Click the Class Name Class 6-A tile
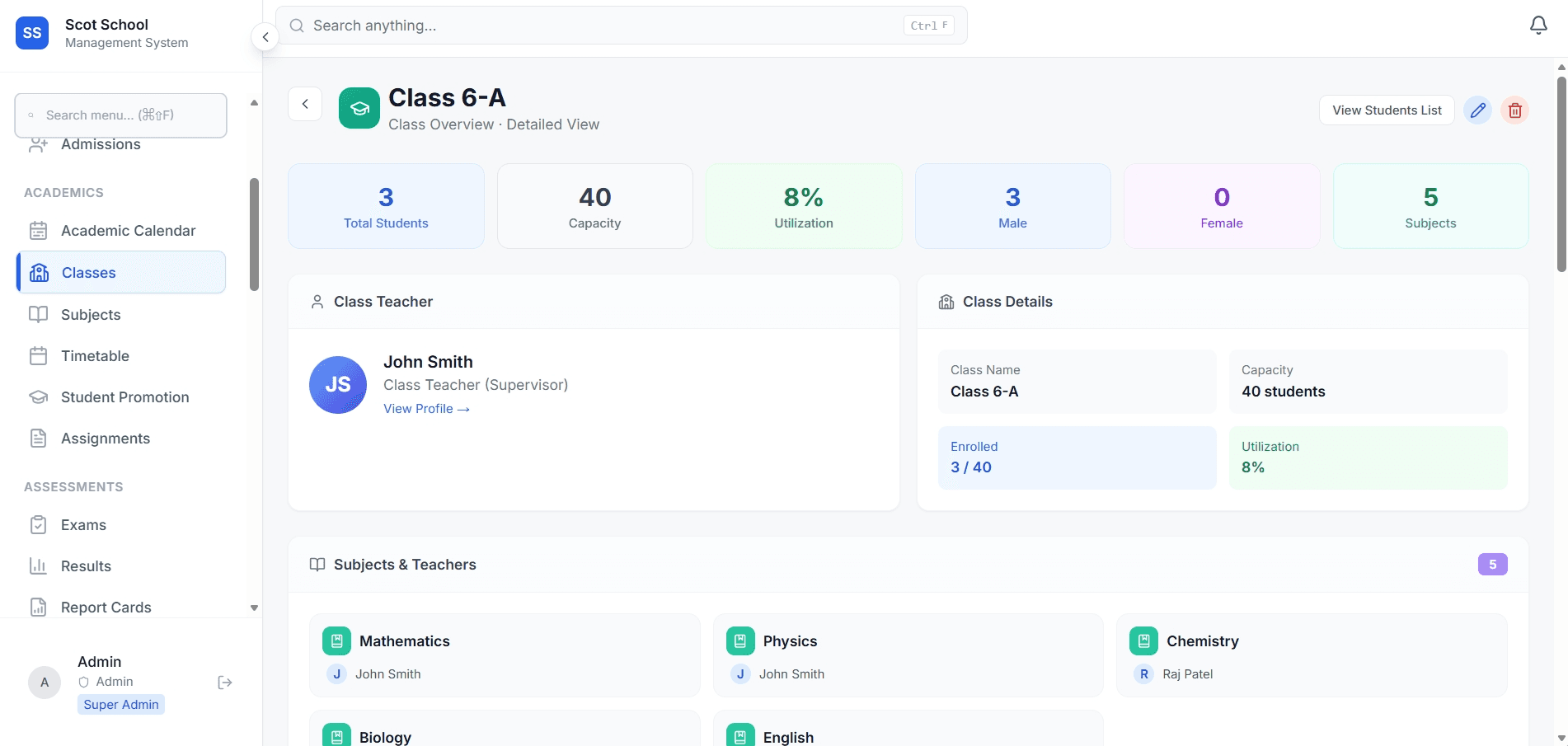The width and height of the screenshot is (1568, 746). pyautogui.click(x=1077, y=382)
